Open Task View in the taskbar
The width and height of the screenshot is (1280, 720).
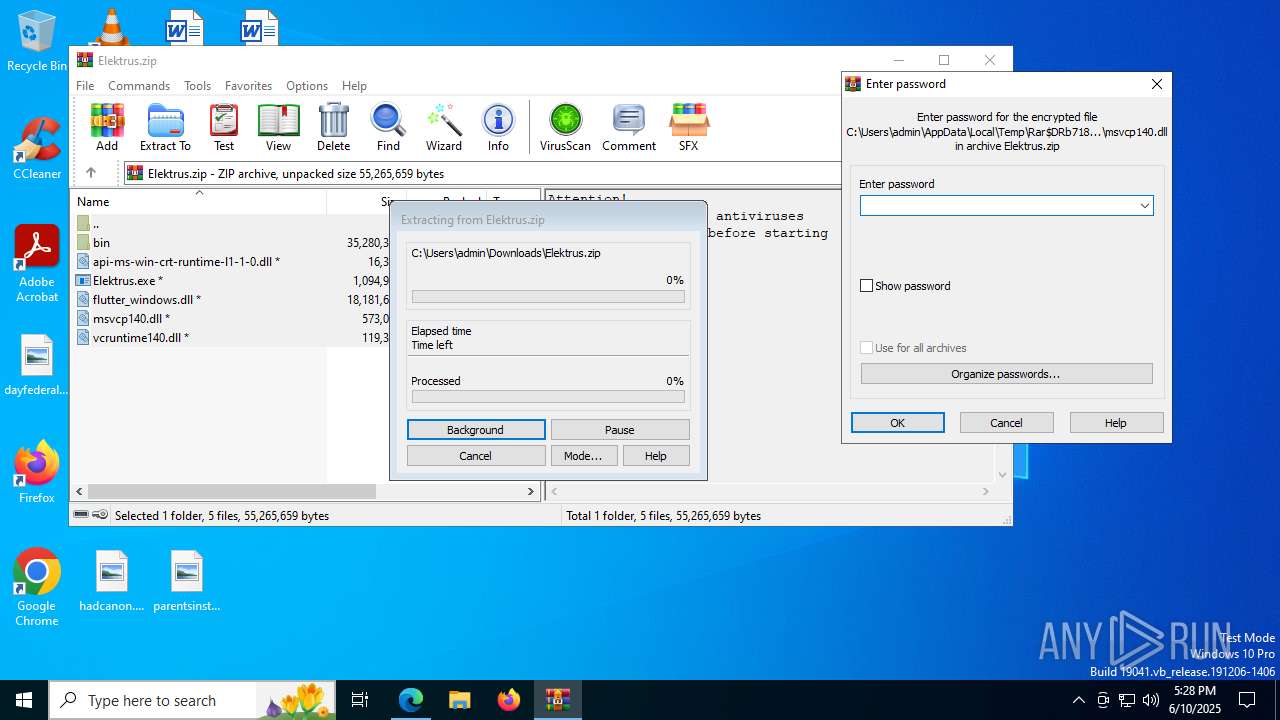tap(360, 700)
